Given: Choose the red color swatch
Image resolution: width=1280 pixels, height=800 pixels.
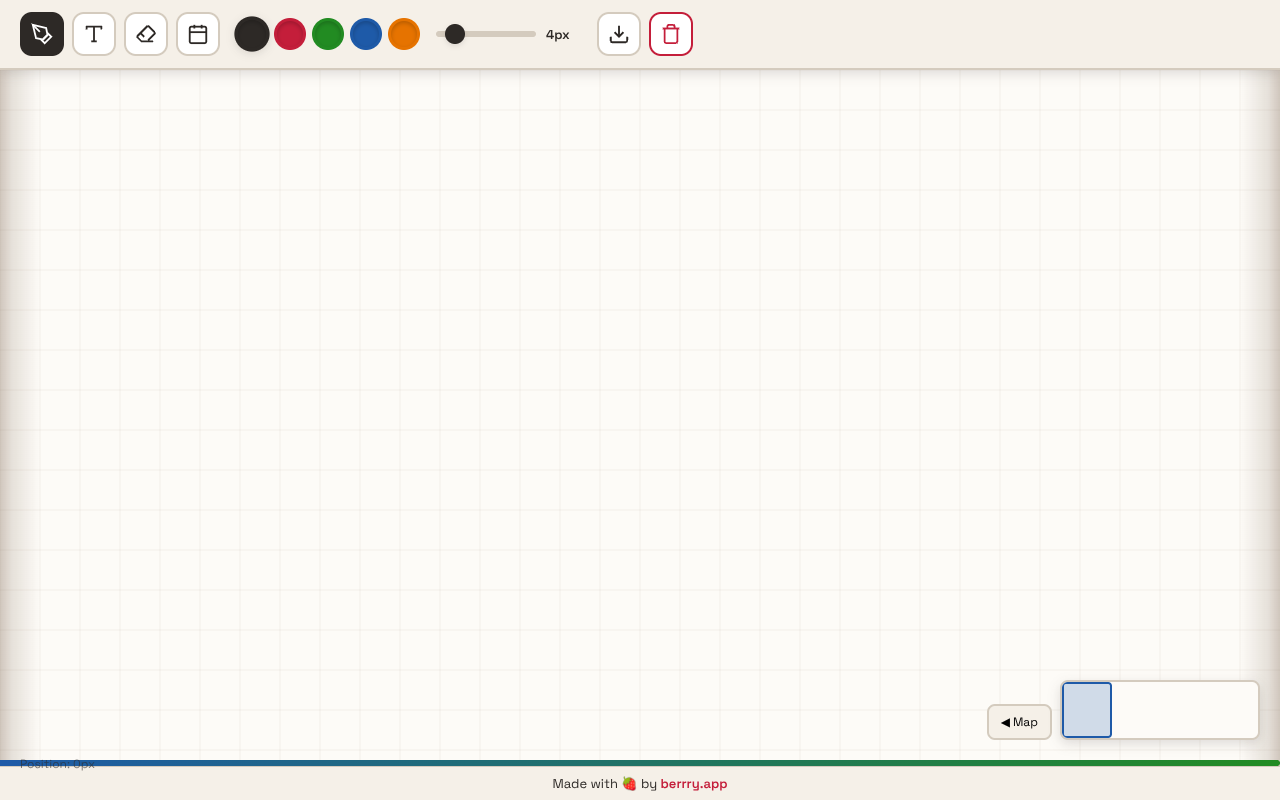Looking at the screenshot, I should click(x=290, y=34).
